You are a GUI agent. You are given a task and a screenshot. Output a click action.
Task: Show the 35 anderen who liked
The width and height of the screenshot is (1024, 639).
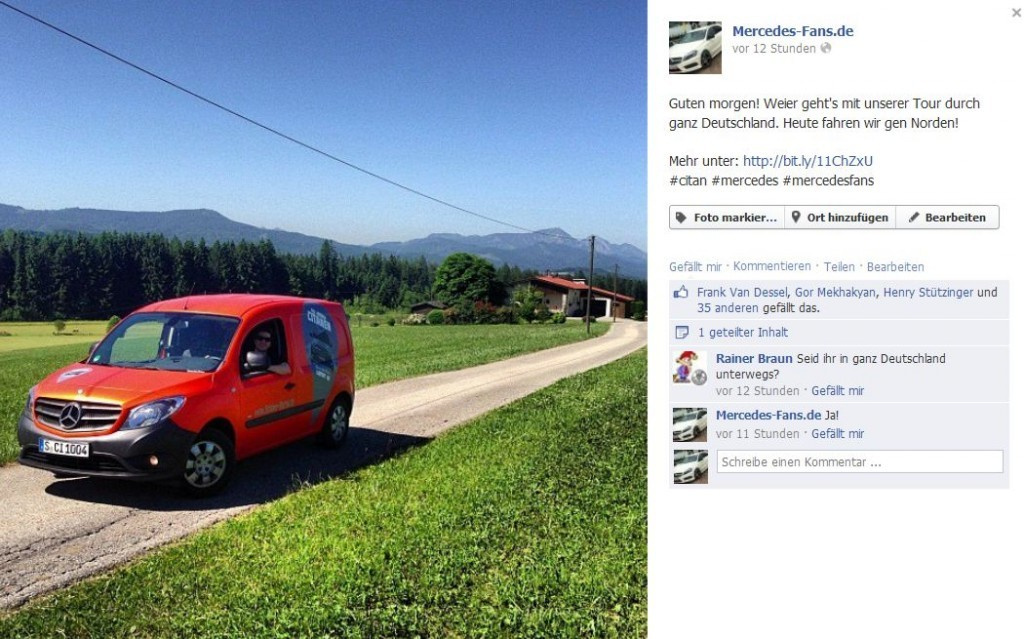click(x=728, y=308)
